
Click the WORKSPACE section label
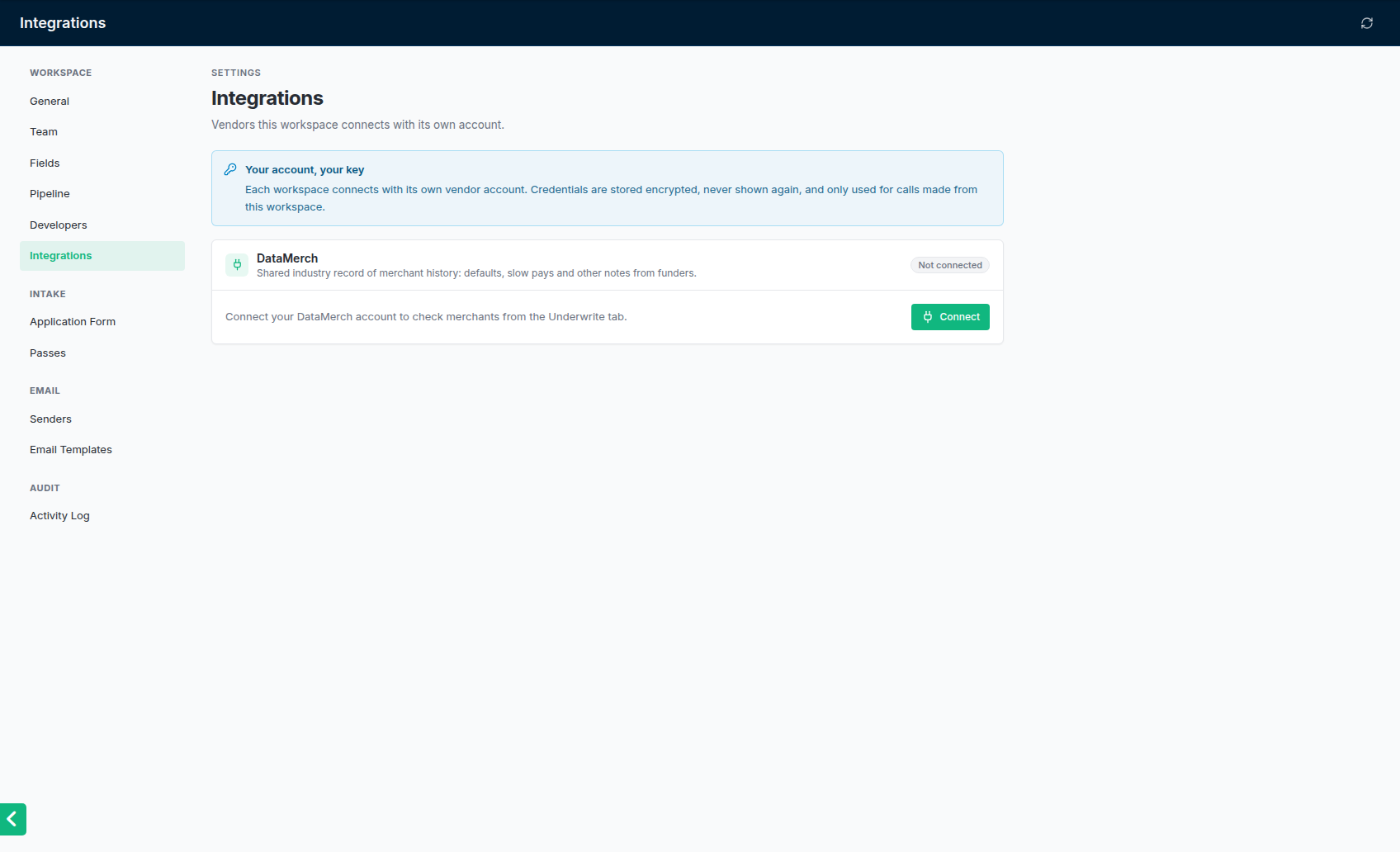(61, 73)
